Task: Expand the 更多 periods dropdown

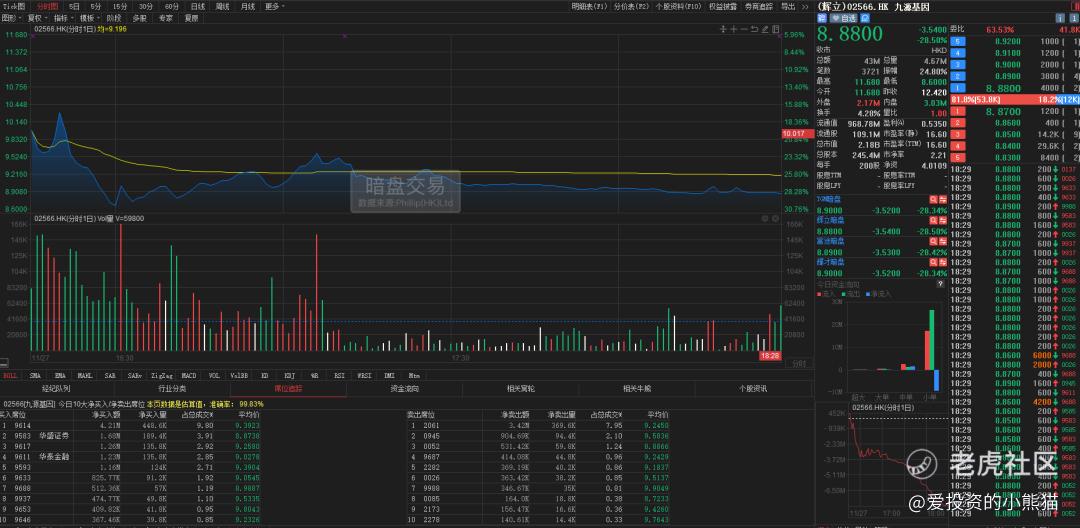Action: [x=274, y=6]
